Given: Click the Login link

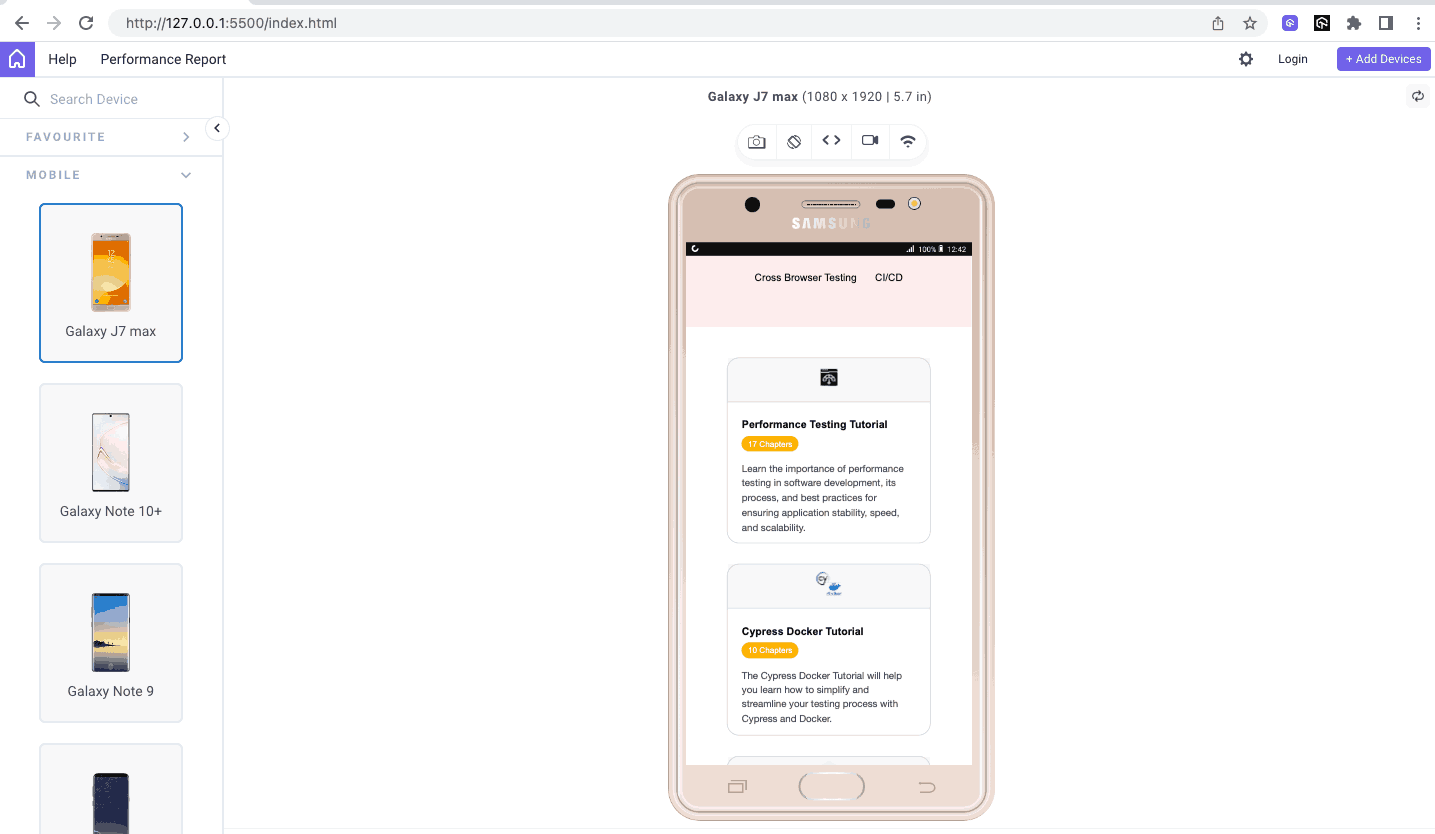Looking at the screenshot, I should (1292, 59).
